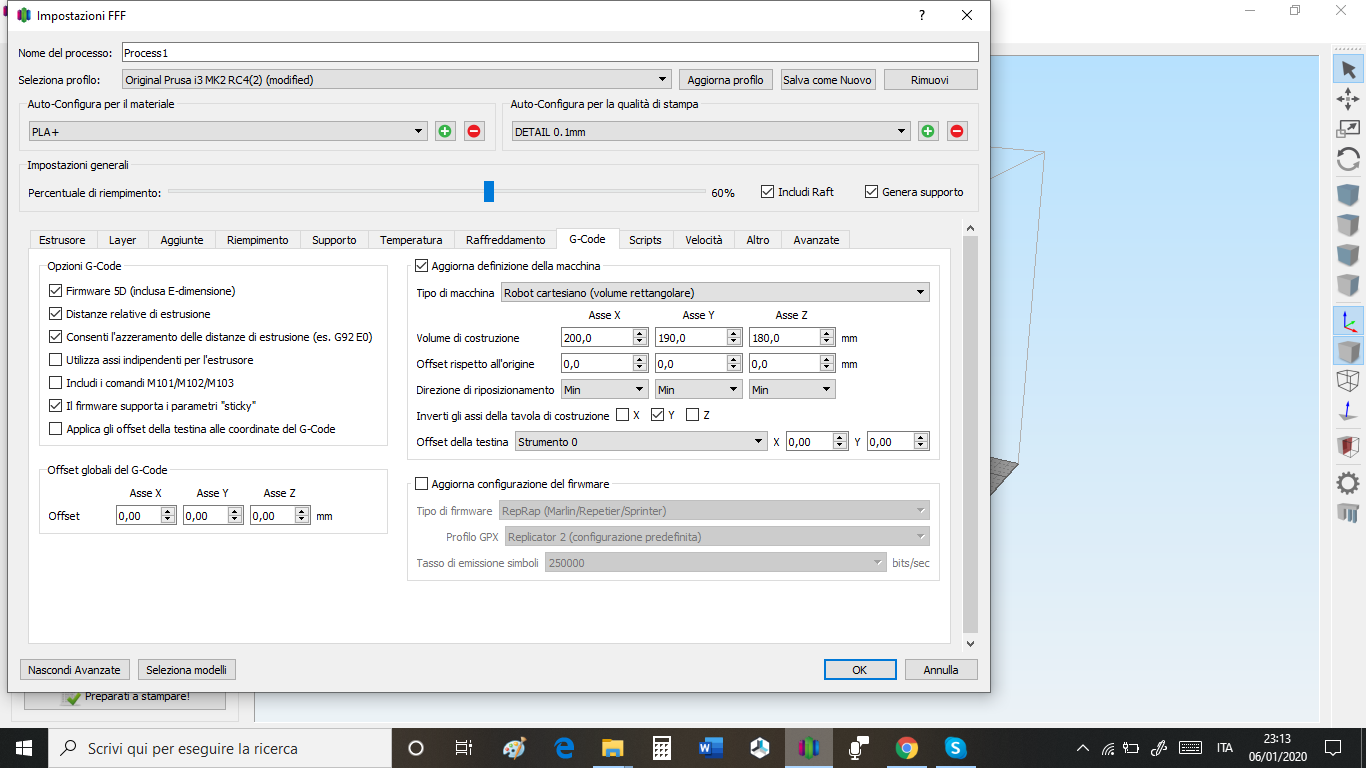This screenshot has width=1366, height=768.
Task: Click the circular rotate arrows tool
Action: tap(1348, 159)
